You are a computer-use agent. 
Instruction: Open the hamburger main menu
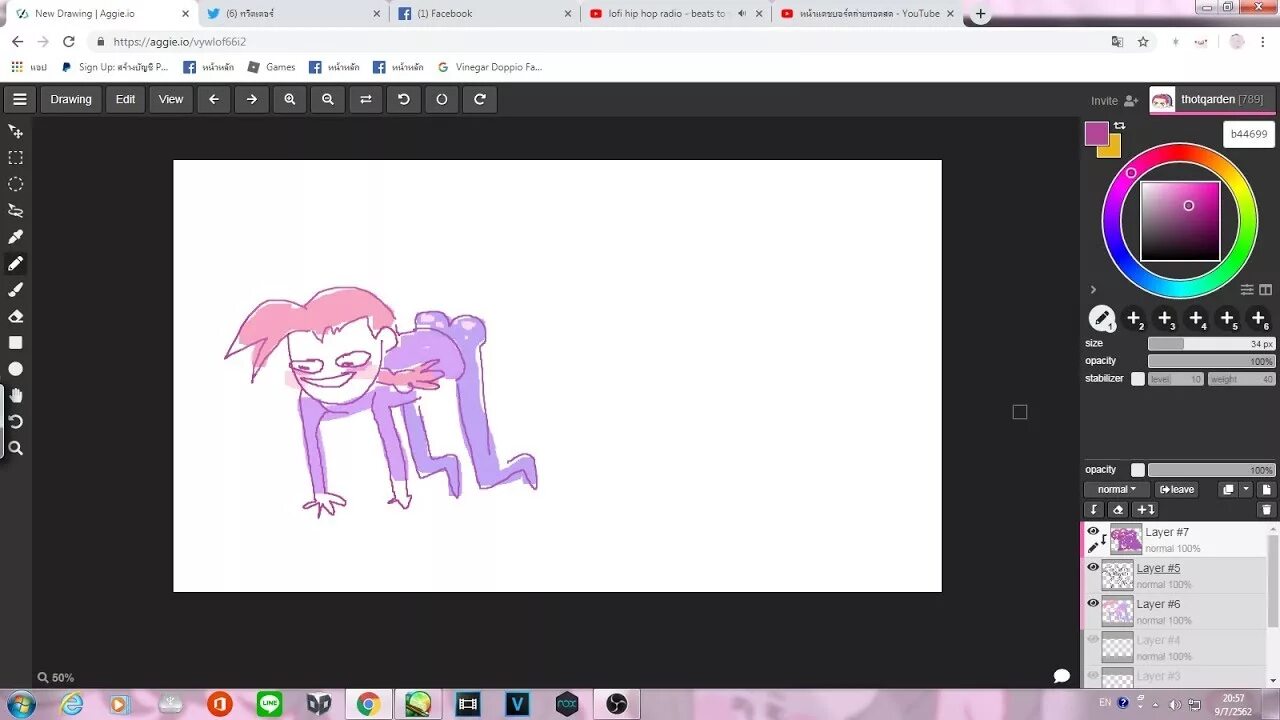pyautogui.click(x=19, y=99)
